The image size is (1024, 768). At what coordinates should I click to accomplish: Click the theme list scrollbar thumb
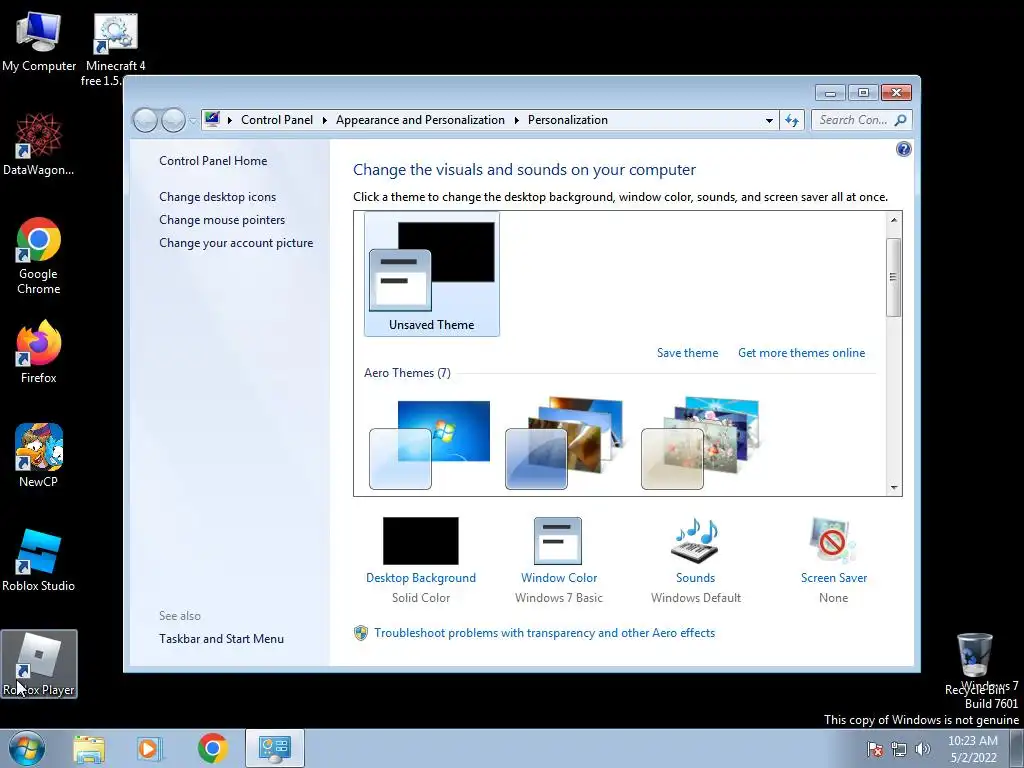[x=893, y=278]
